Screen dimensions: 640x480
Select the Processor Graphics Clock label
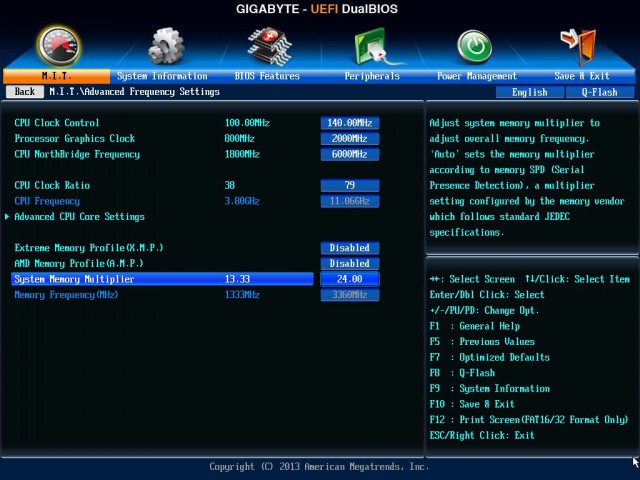[x=74, y=138]
